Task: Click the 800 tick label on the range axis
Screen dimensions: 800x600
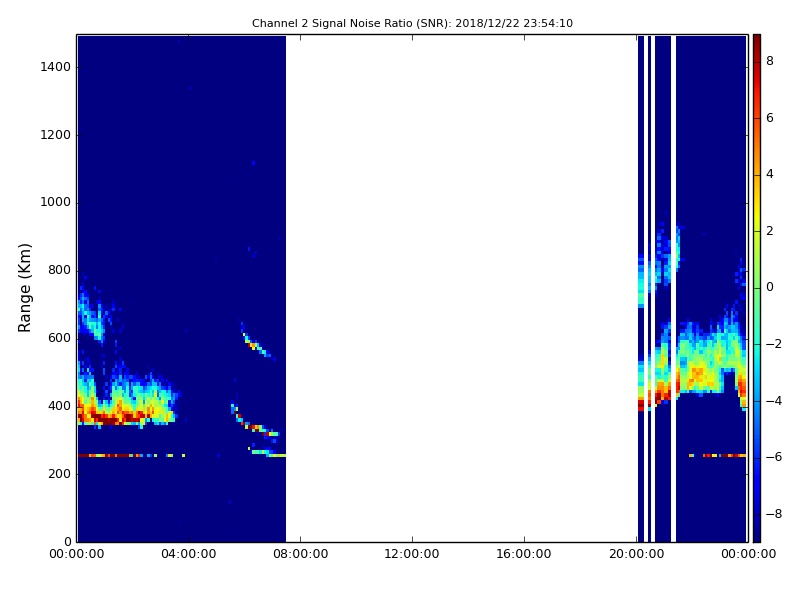Action: click(x=59, y=270)
